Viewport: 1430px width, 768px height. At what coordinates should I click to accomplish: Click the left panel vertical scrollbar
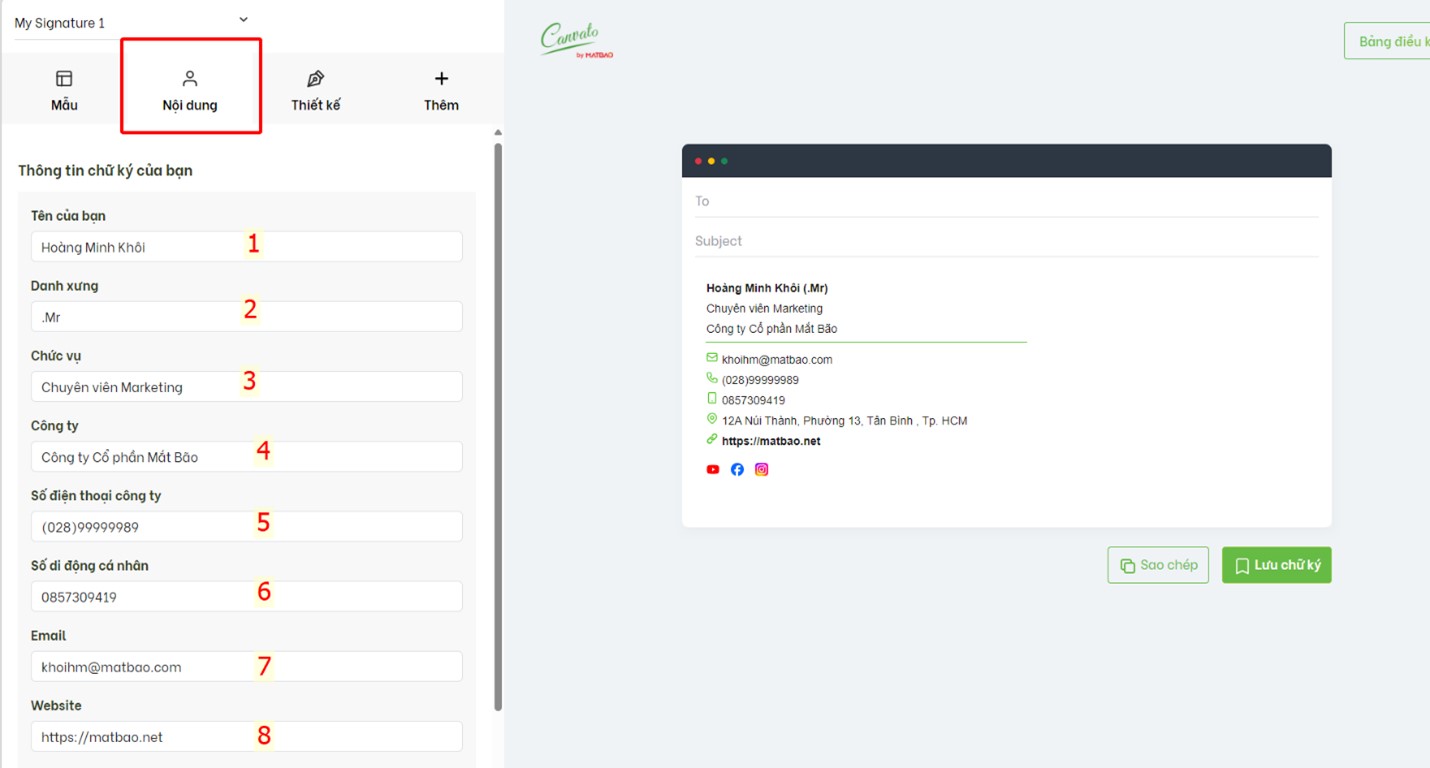[498, 427]
